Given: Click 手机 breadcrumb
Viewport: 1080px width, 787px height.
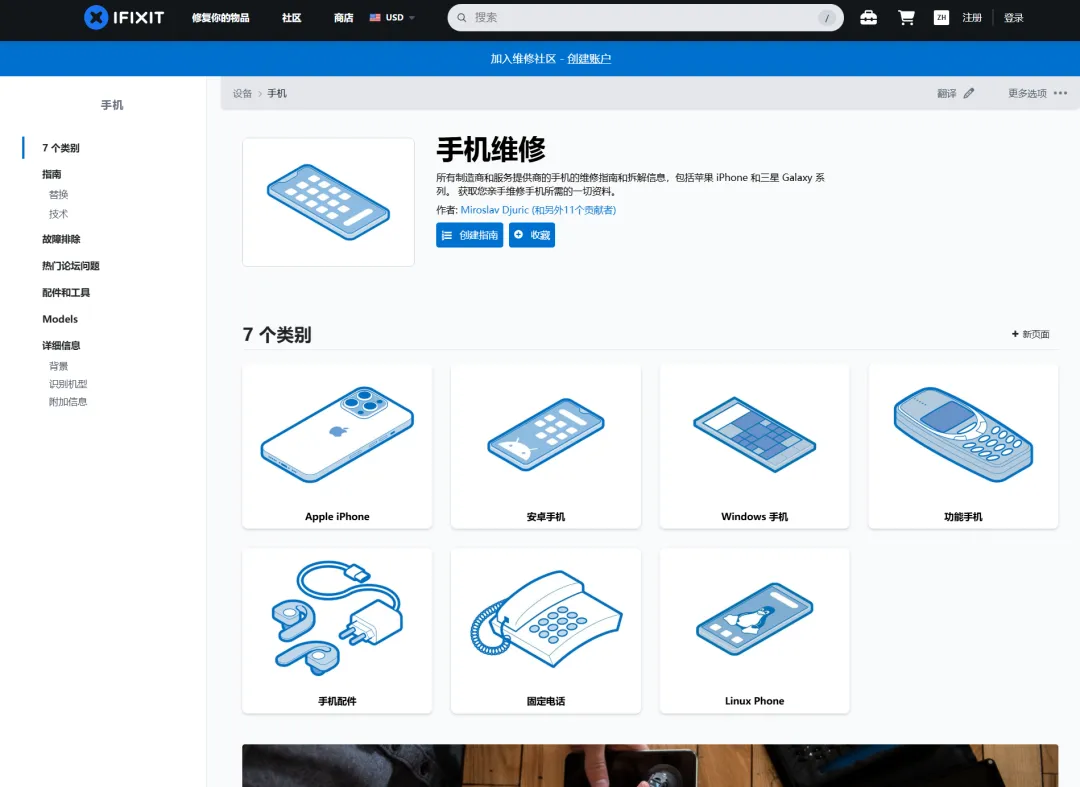Looking at the screenshot, I should coord(277,93).
